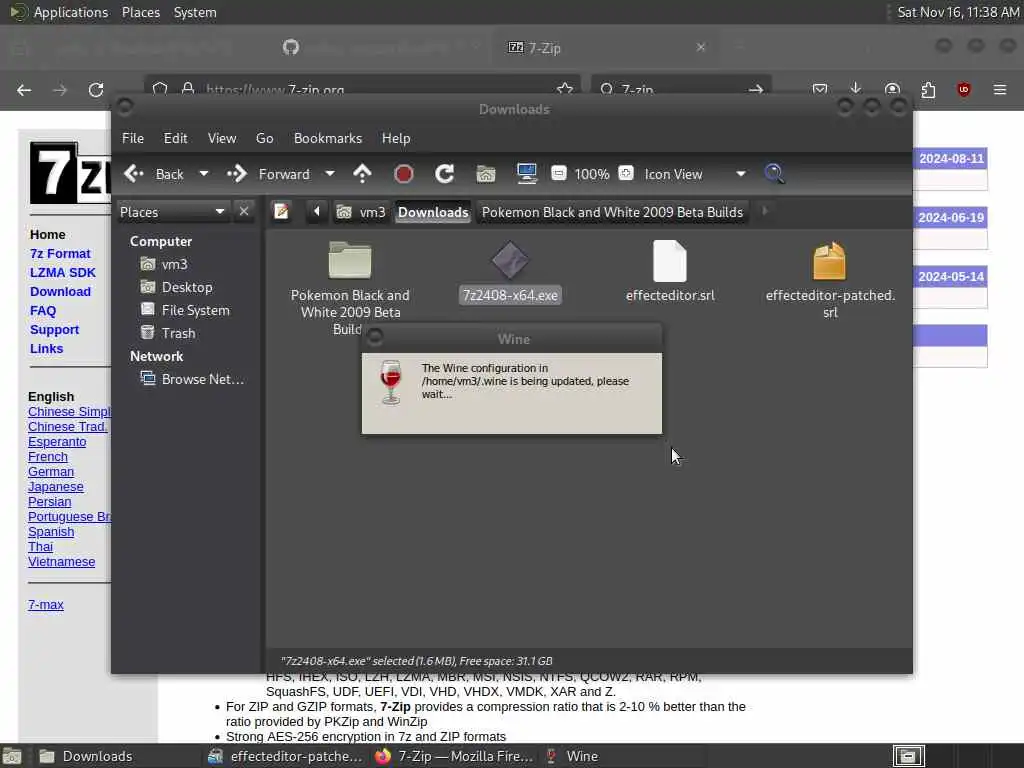Click the red Stop loading icon
The image size is (1024, 768).
[404, 174]
